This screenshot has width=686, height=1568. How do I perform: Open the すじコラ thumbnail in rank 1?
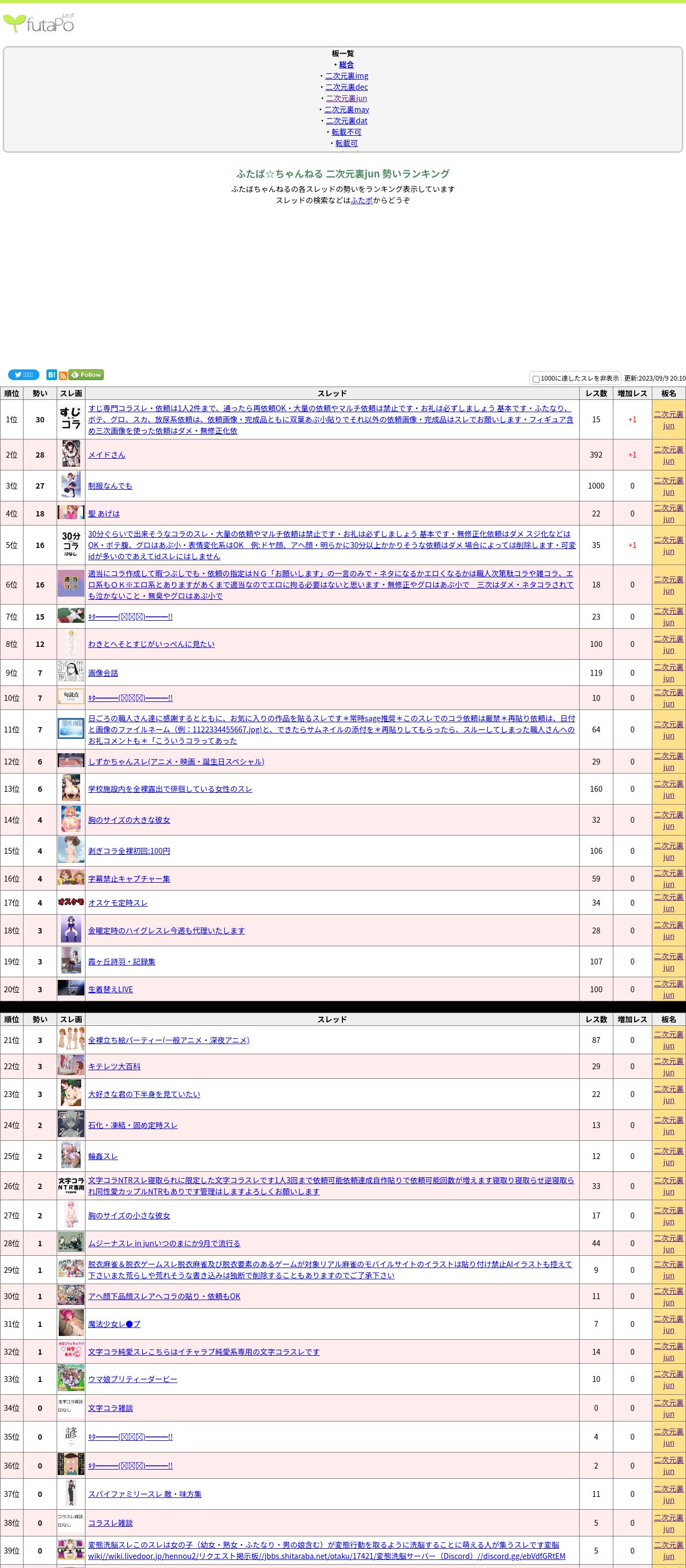71,419
